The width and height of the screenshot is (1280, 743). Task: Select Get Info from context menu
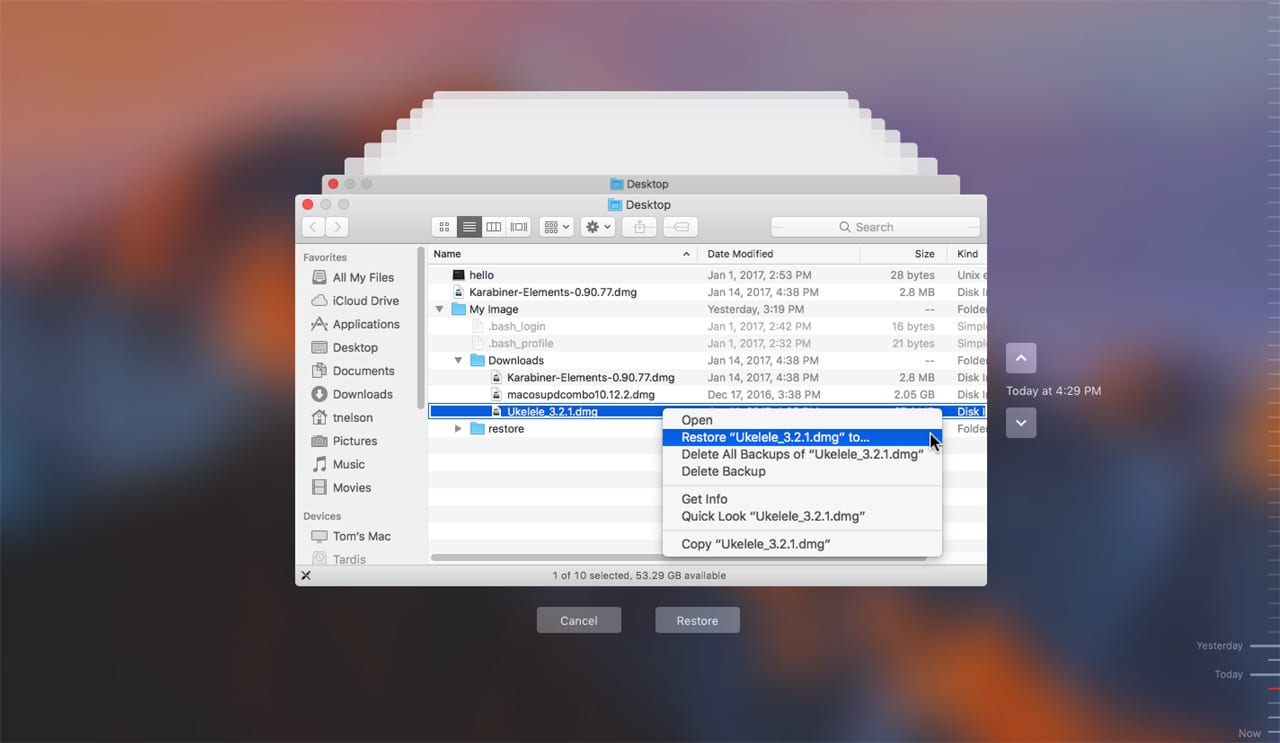[x=704, y=499]
